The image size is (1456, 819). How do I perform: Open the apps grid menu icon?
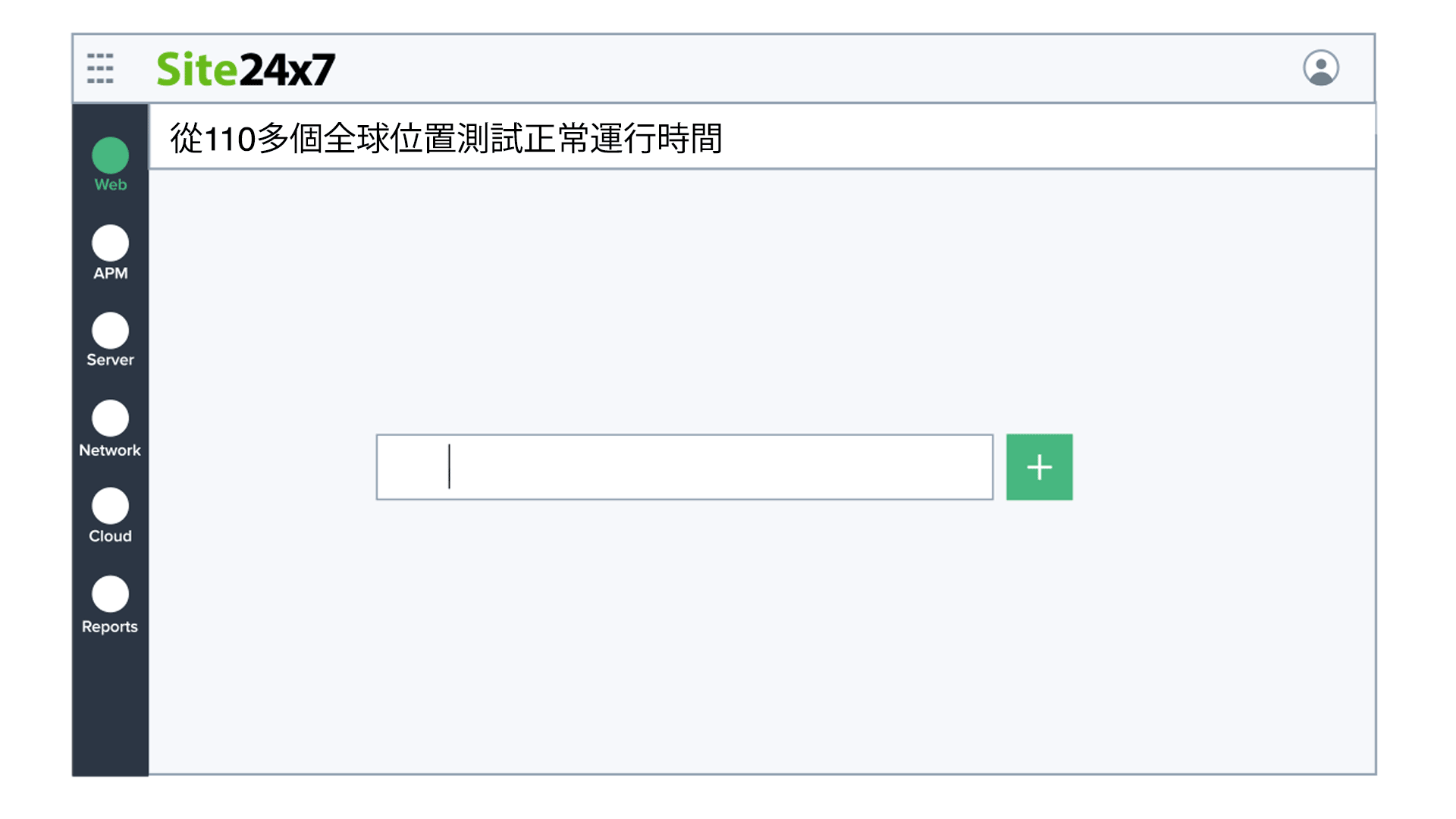click(100, 68)
